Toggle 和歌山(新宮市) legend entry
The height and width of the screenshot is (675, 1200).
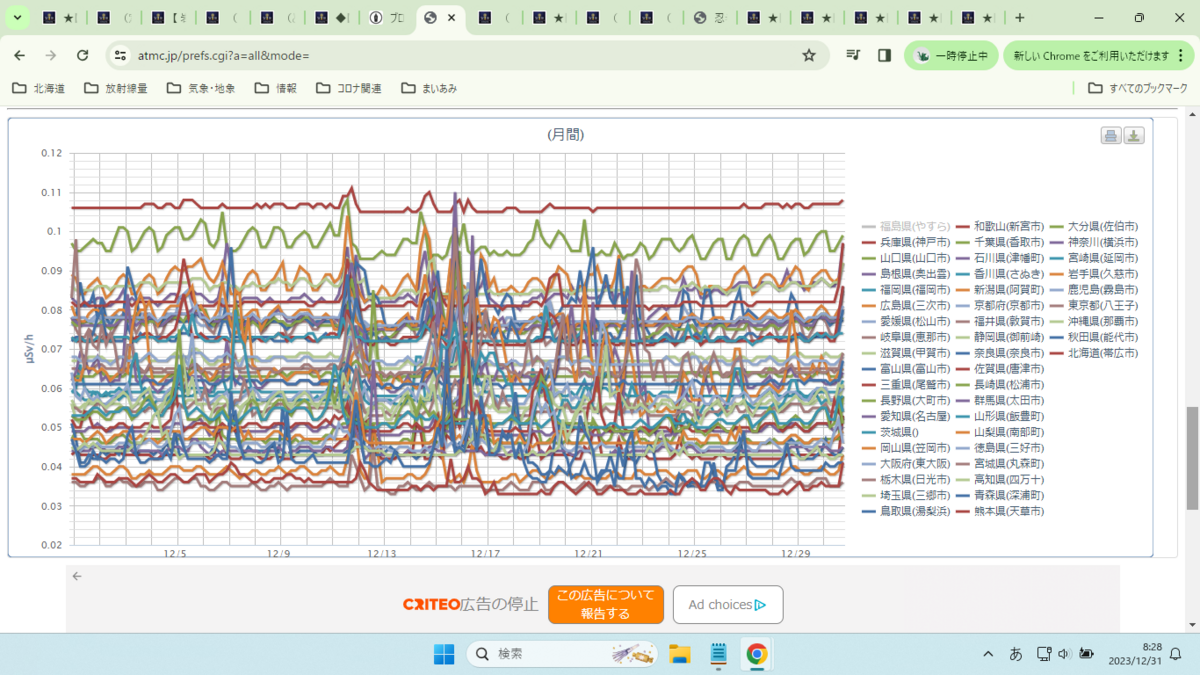coord(999,227)
